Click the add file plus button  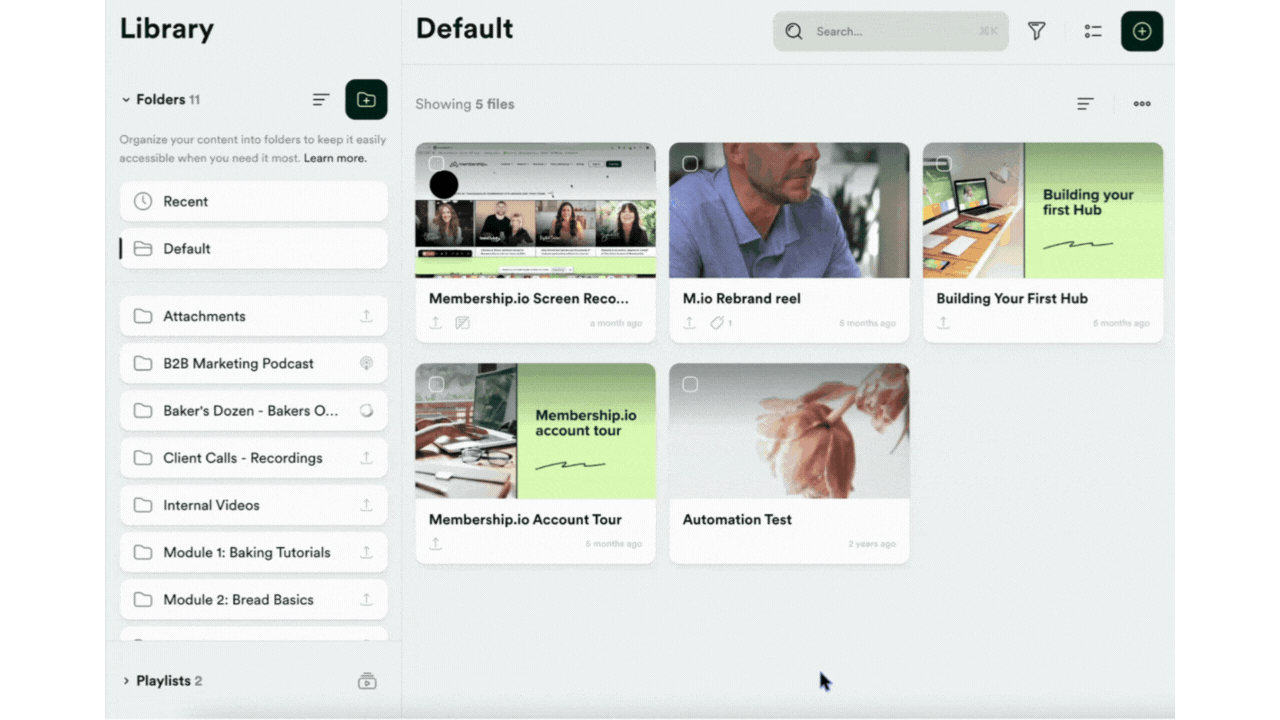1142,31
